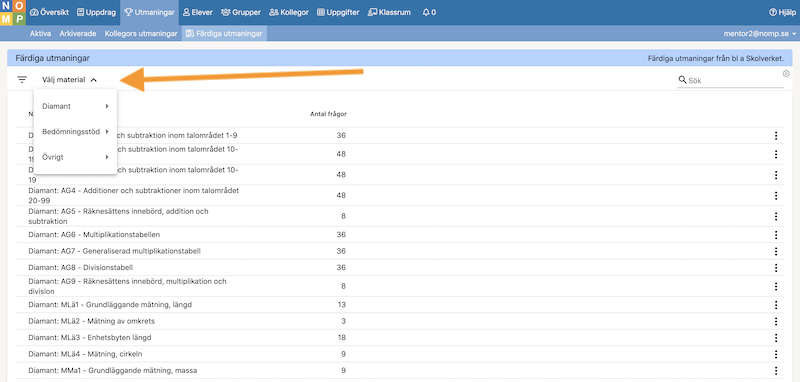Expand the Övrigt submenu
The image size is (800, 382).
(x=76, y=157)
